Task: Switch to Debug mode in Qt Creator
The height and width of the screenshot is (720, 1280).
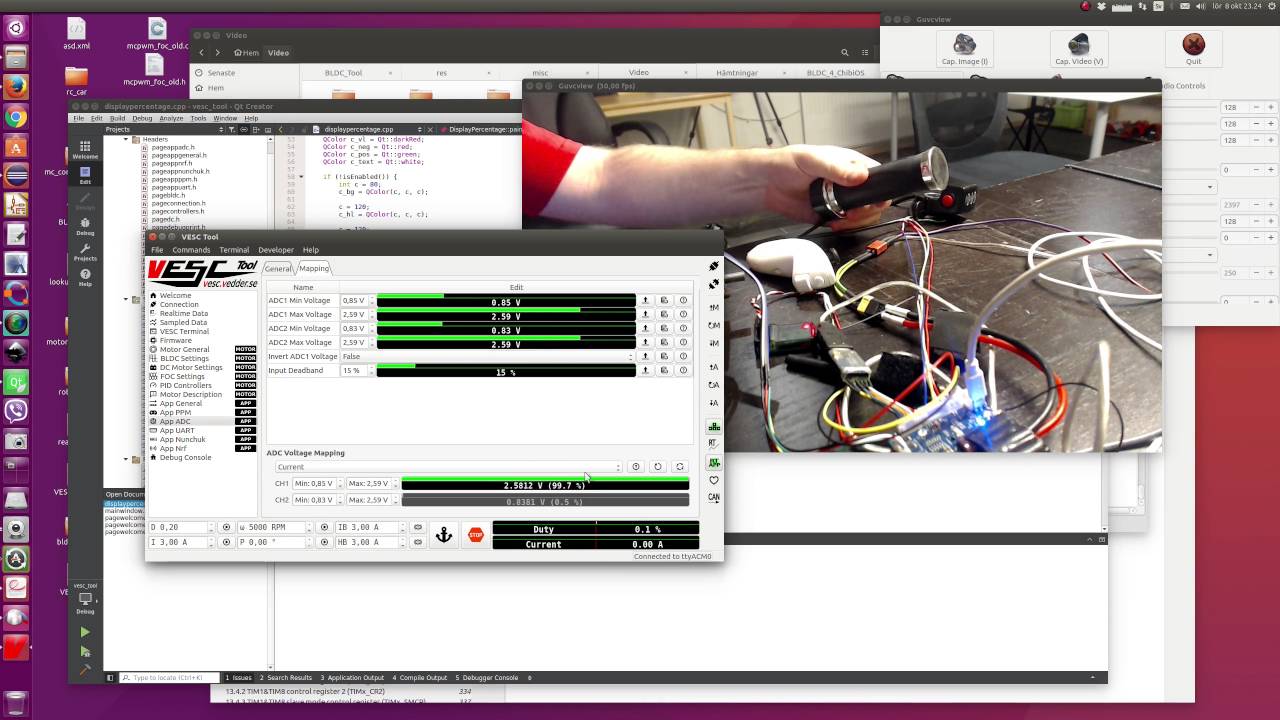Action: click(85, 226)
